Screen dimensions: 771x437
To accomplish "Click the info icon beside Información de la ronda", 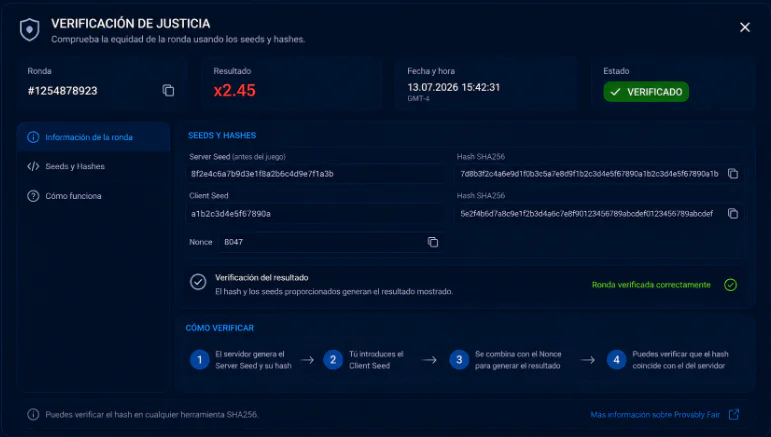I will 33,137.
